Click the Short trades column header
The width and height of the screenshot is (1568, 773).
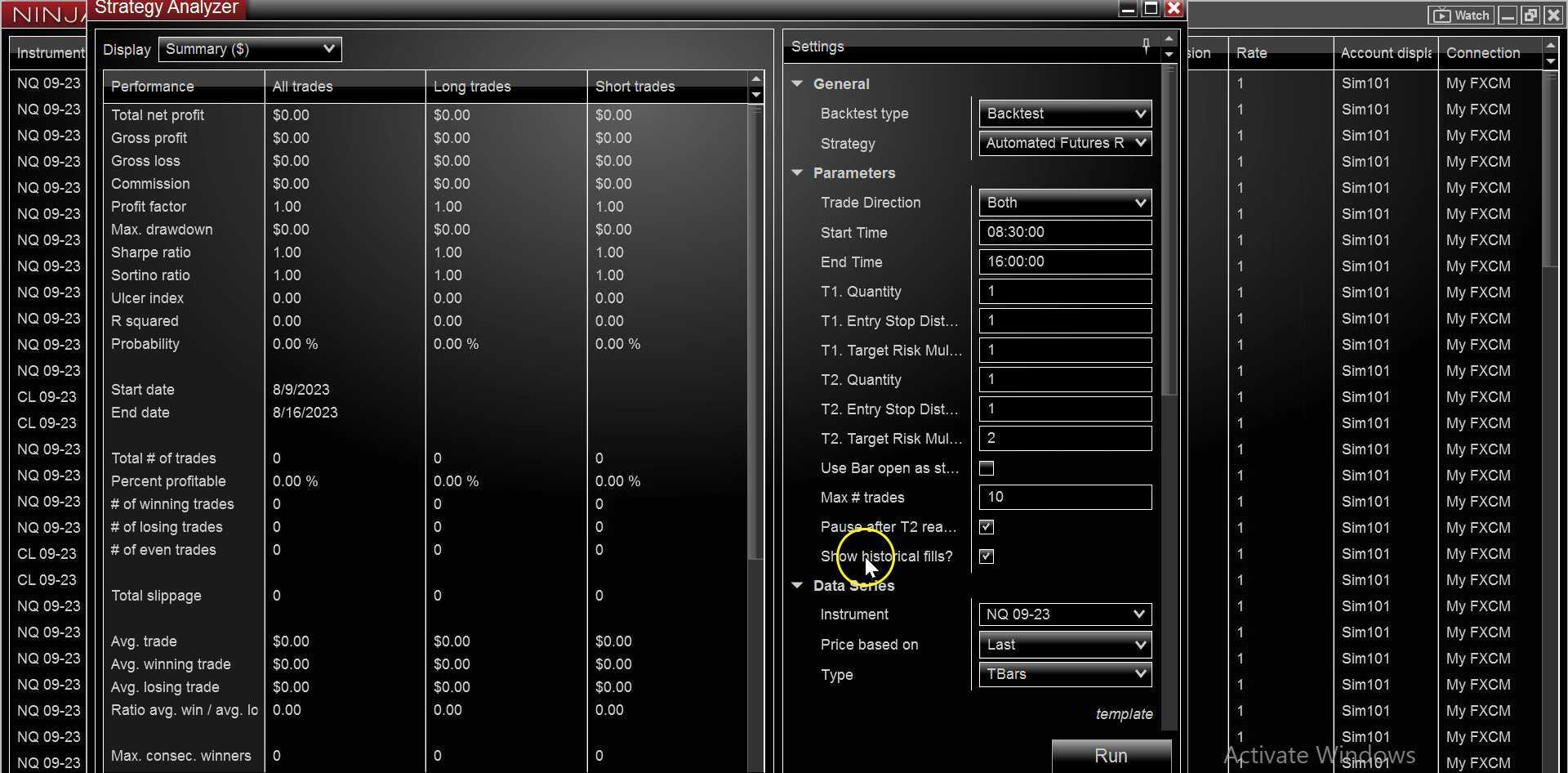667,87
